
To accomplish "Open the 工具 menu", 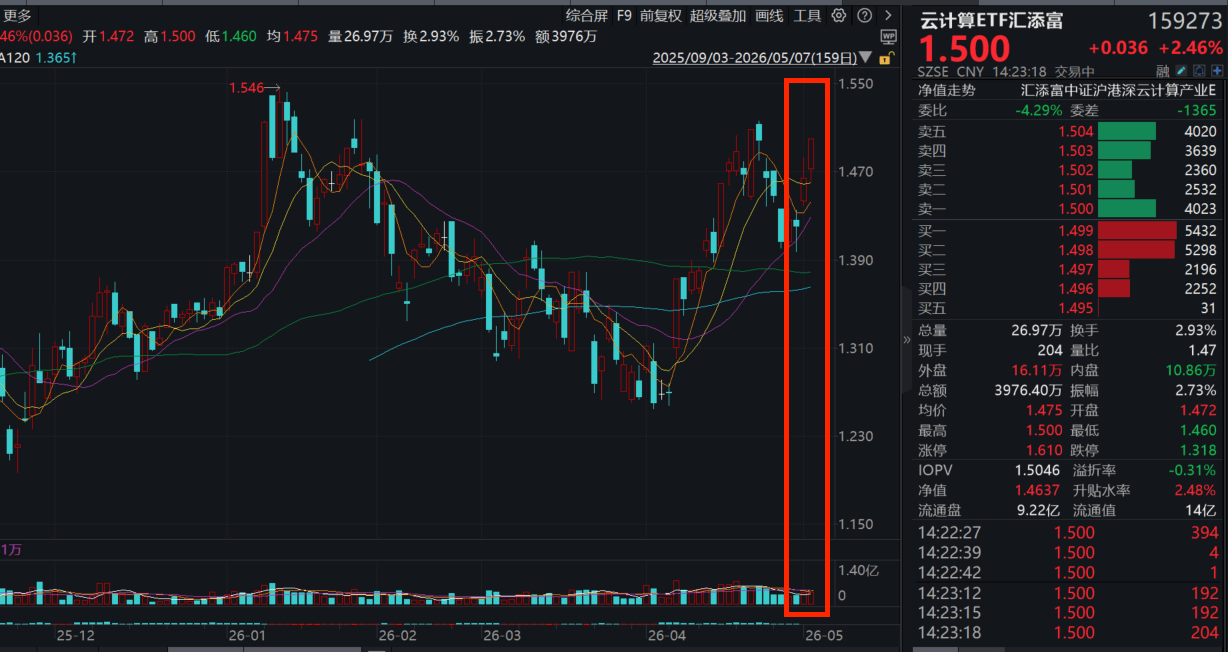I will click(807, 15).
